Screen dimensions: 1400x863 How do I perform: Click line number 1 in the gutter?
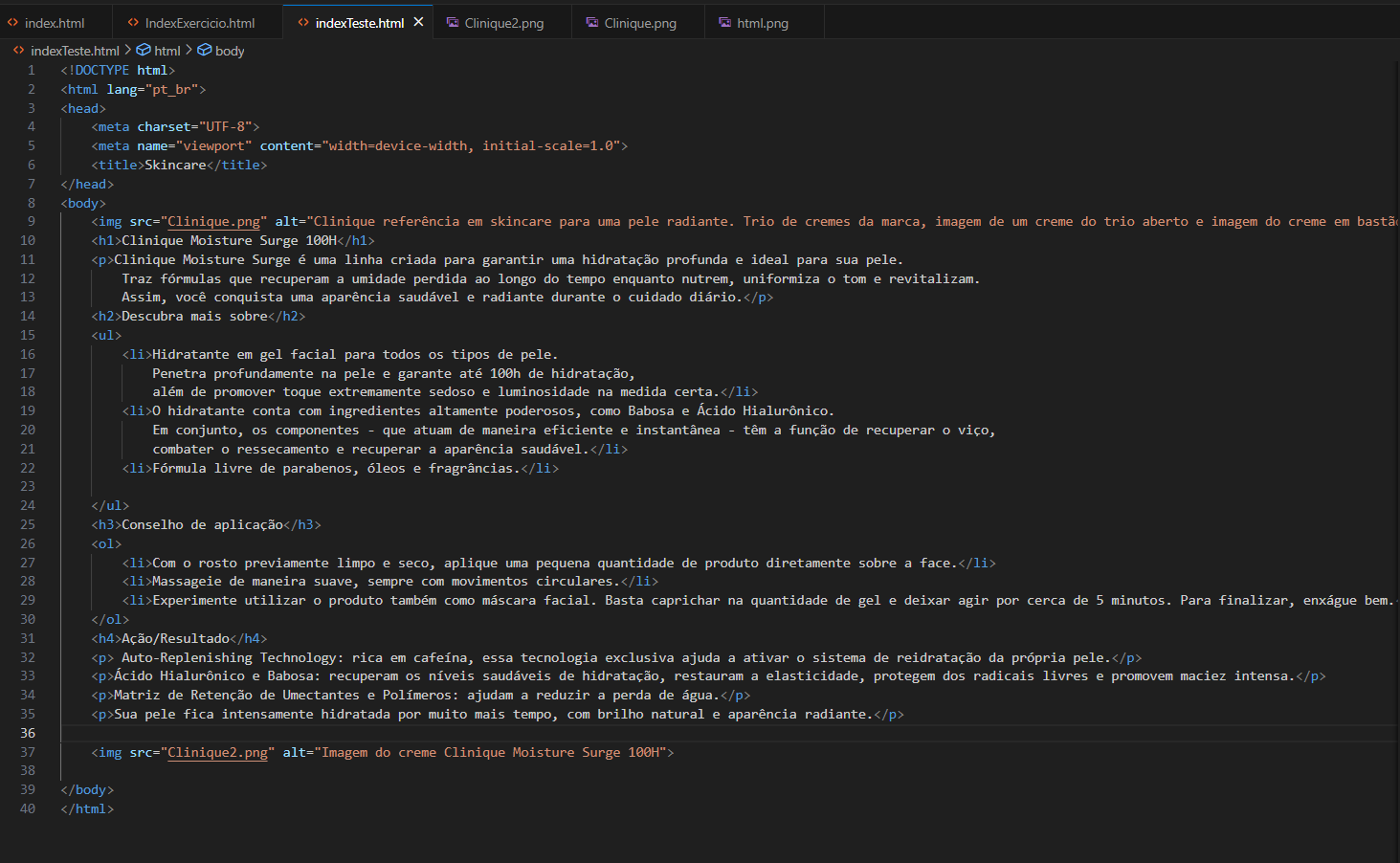tap(31, 71)
